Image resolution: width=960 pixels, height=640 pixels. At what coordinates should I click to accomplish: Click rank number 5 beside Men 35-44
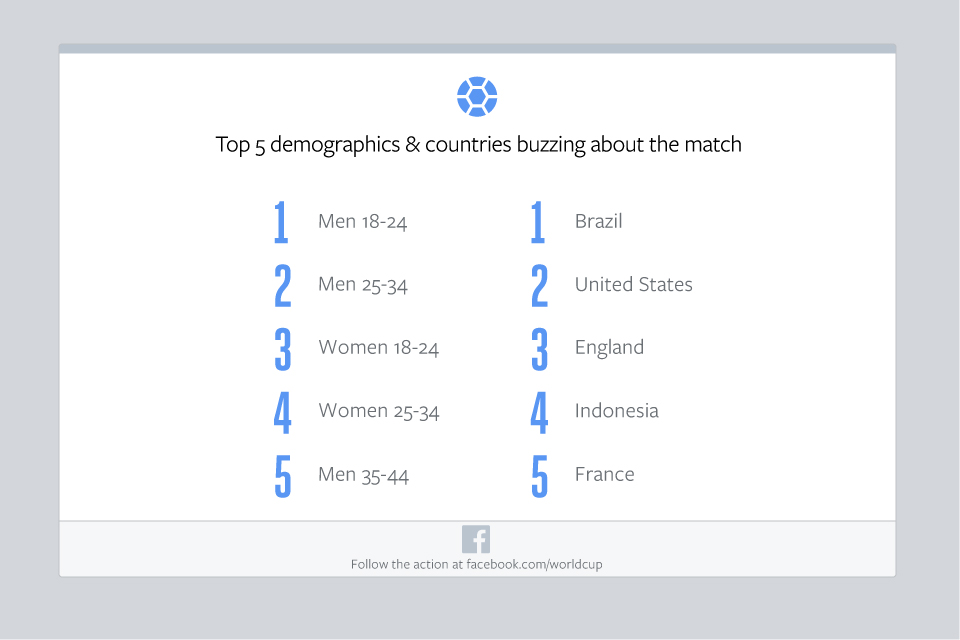point(283,476)
